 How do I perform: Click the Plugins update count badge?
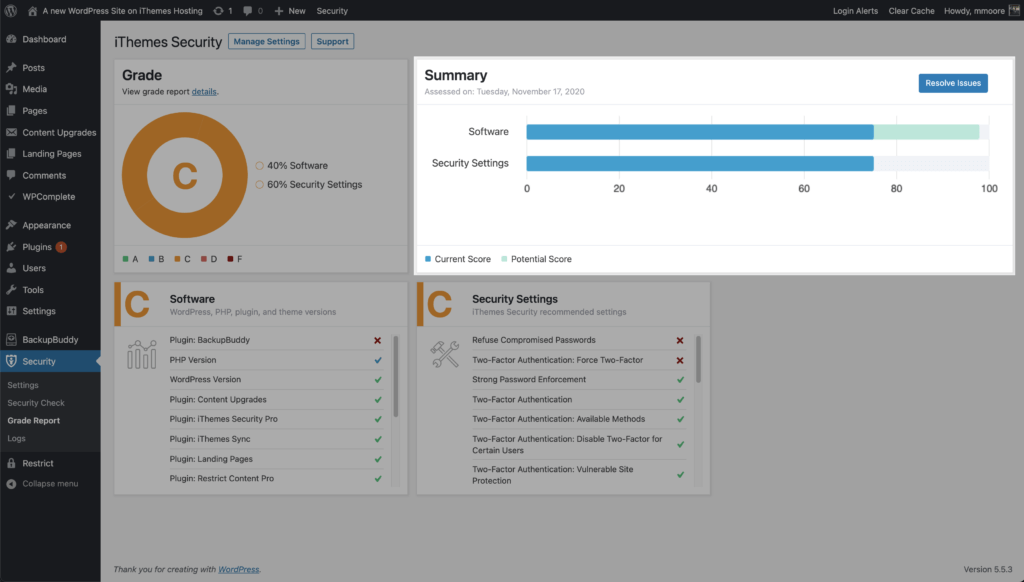click(x=61, y=247)
